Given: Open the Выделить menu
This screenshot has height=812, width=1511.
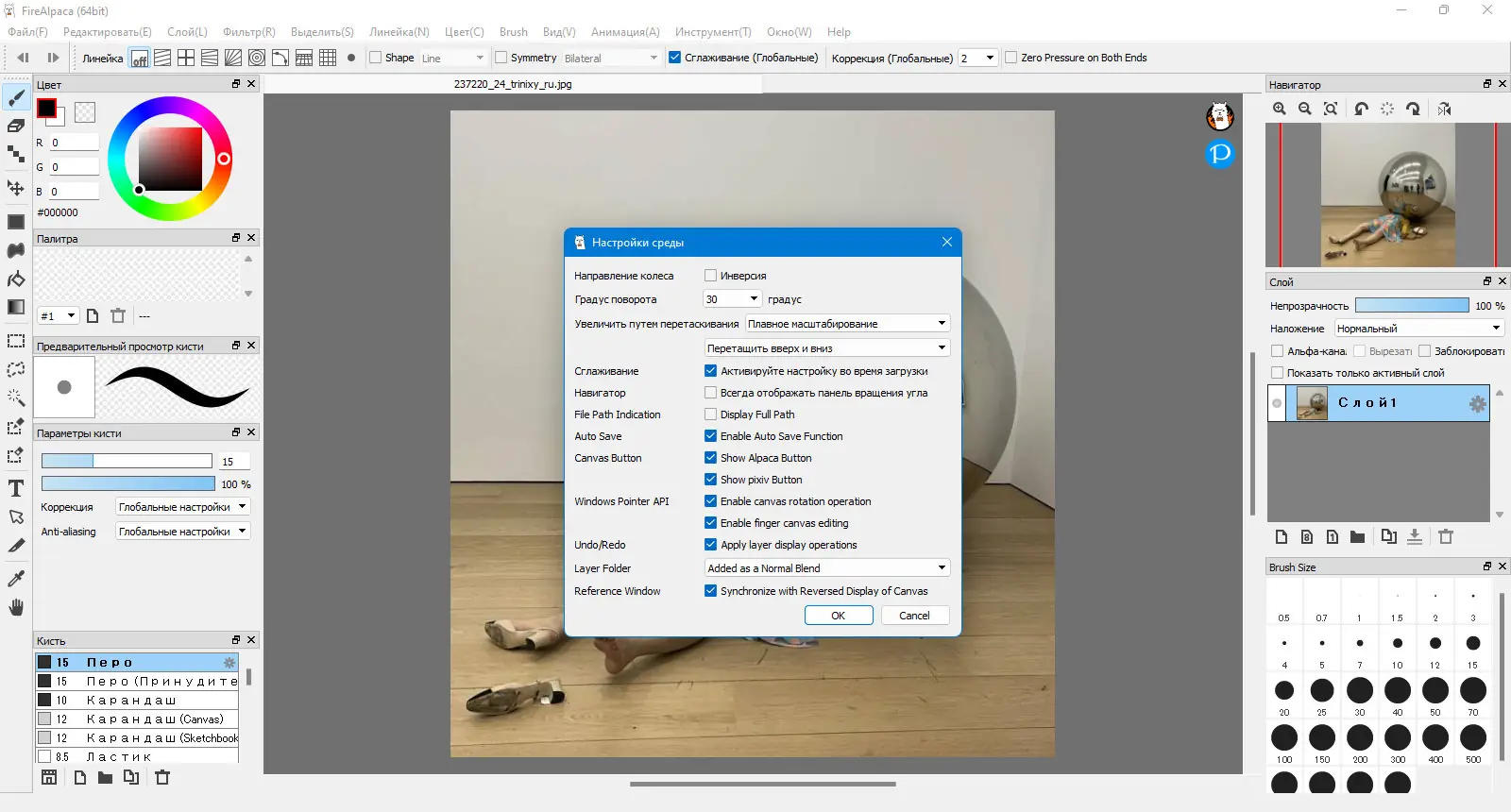Looking at the screenshot, I should point(322,32).
